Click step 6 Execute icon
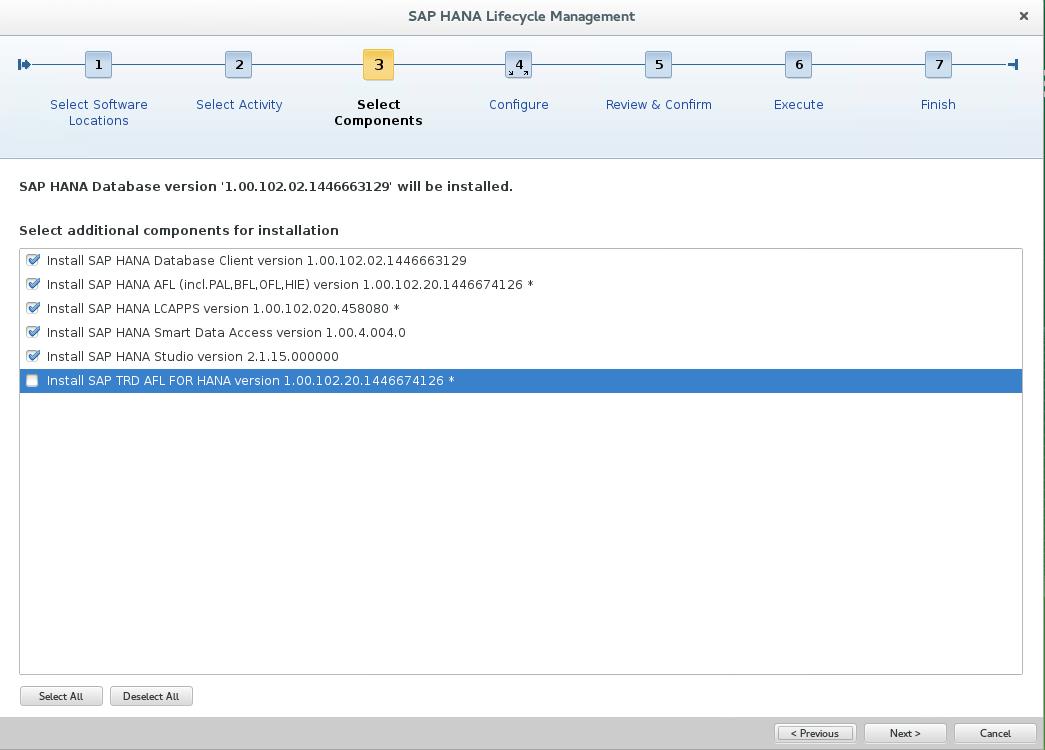The width and height of the screenshot is (1045, 750). pos(798,64)
